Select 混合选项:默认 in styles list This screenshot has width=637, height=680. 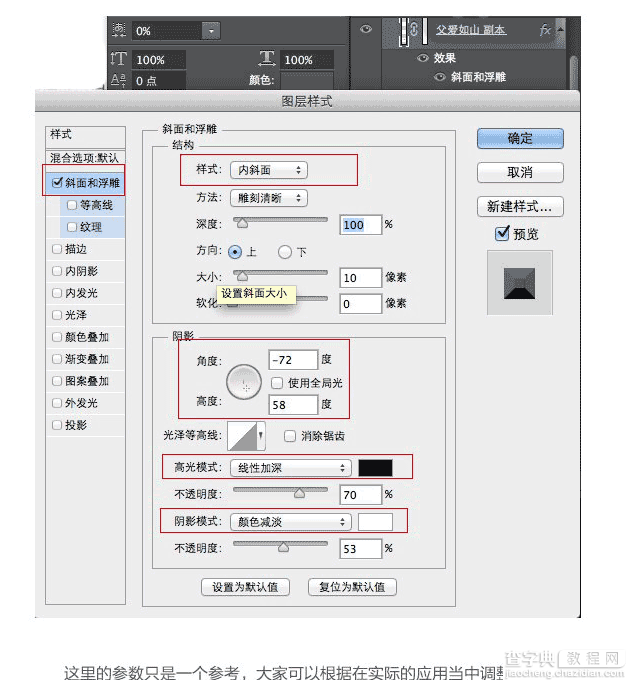[85, 158]
